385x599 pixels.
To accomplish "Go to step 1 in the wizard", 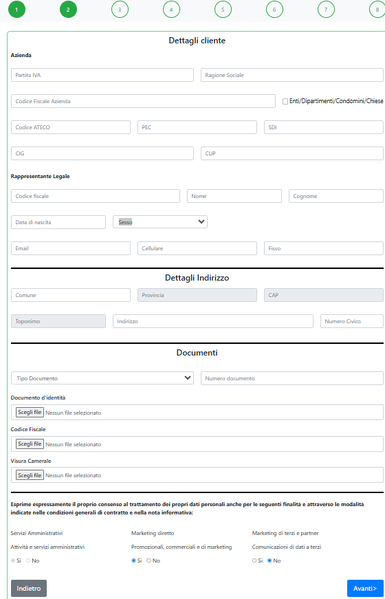I will tap(16, 10).
